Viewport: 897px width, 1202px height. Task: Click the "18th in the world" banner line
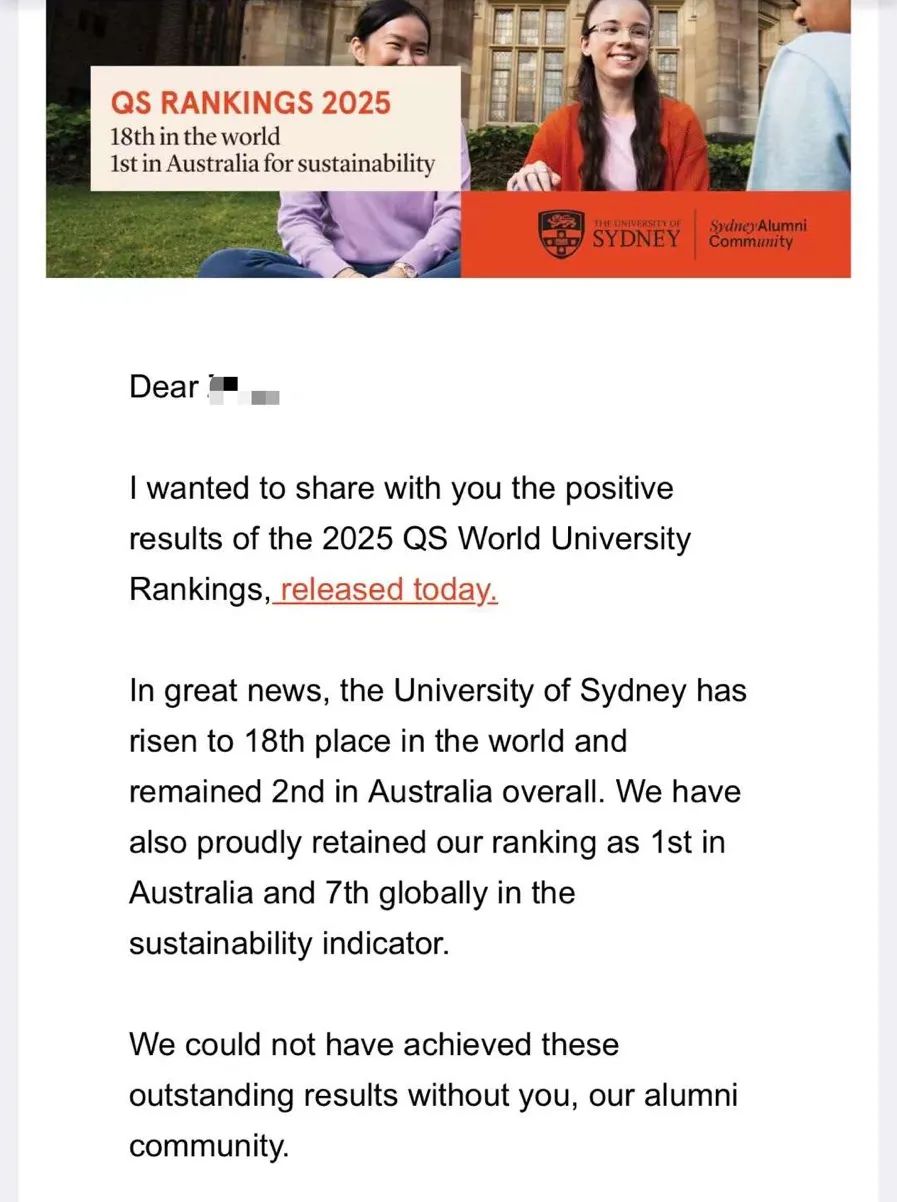tap(195, 135)
